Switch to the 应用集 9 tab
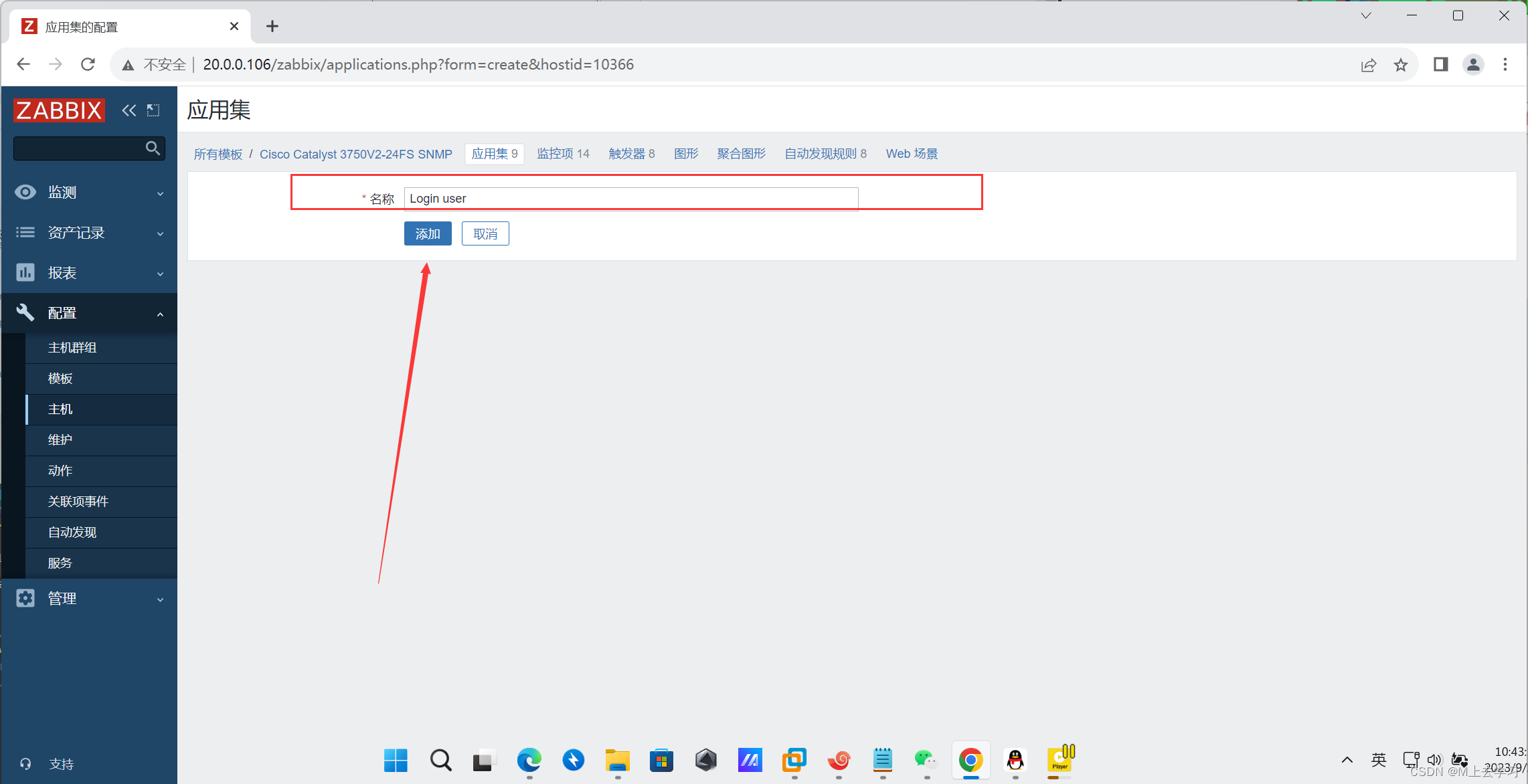This screenshot has width=1528, height=784. tap(495, 154)
